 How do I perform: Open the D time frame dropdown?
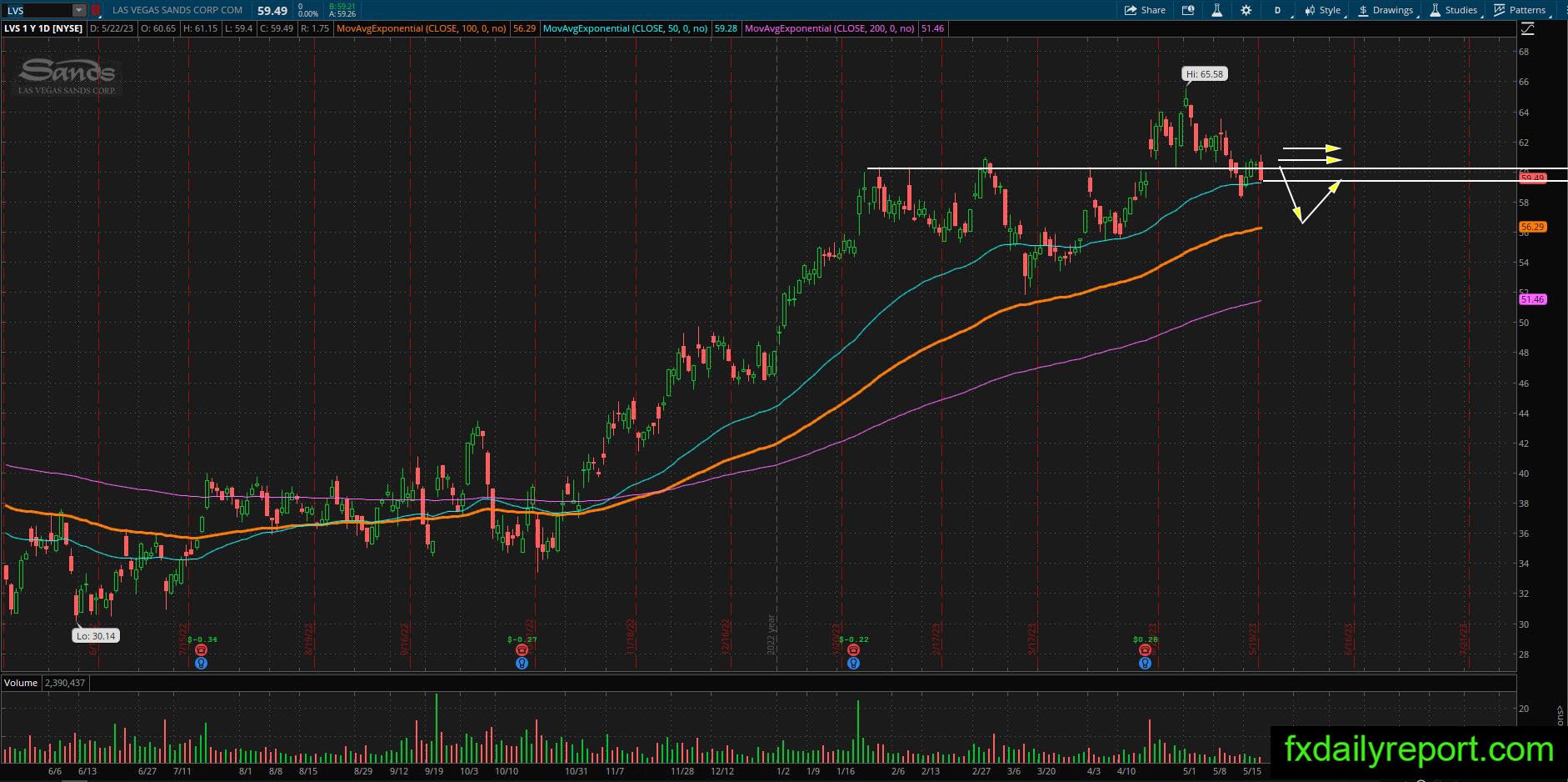click(1279, 10)
